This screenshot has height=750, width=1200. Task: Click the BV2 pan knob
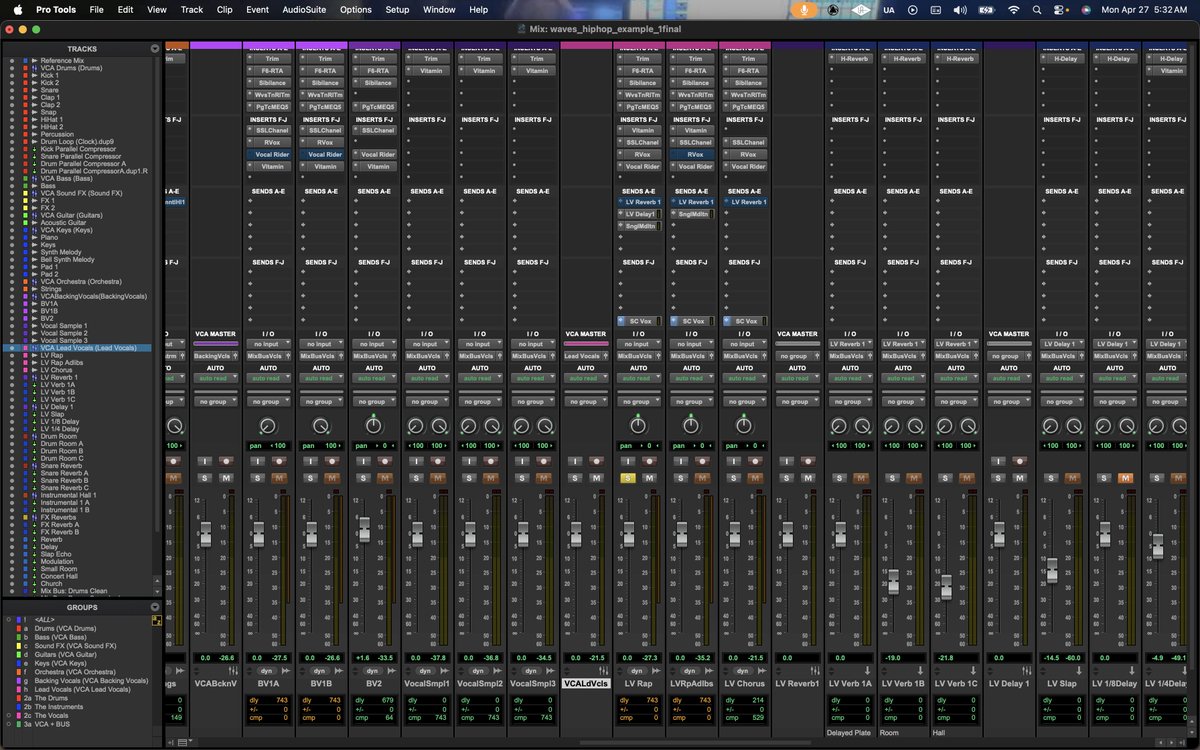[373, 425]
